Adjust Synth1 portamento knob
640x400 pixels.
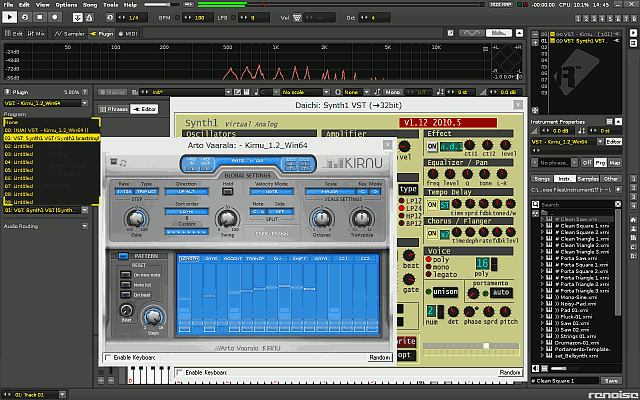tap(473, 293)
